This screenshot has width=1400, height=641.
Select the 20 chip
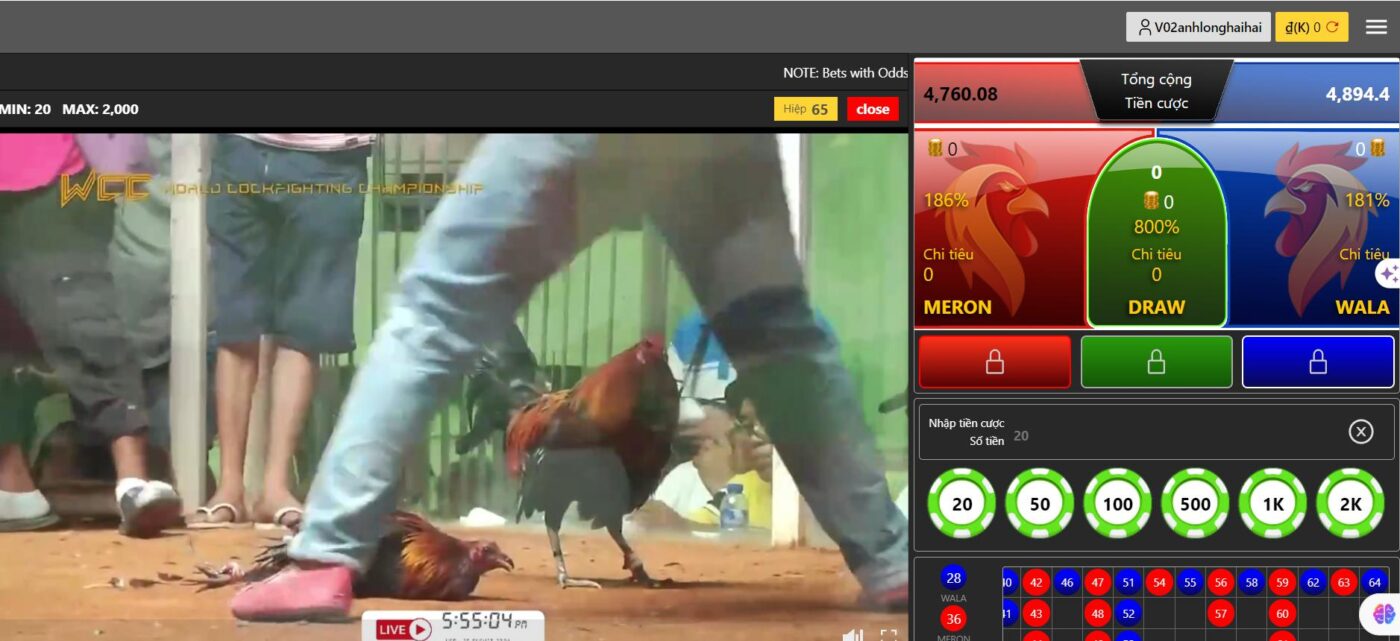click(962, 504)
